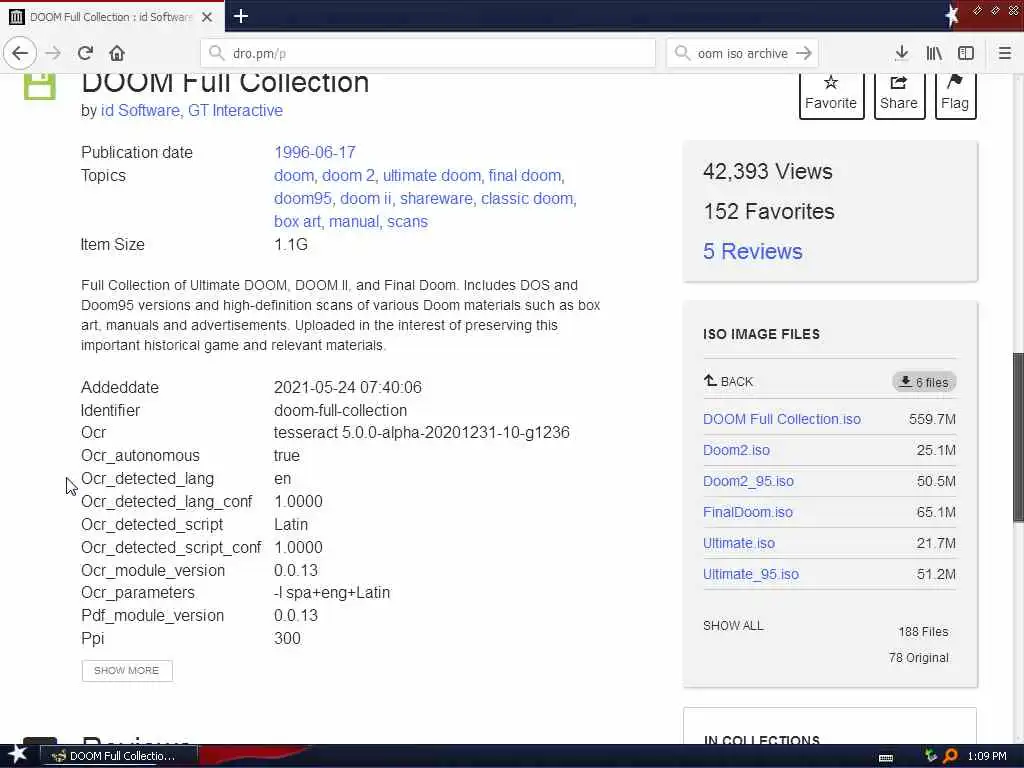Click the 'doom ii' topic link
Viewport: 1024px width, 768px height.
pos(365,199)
